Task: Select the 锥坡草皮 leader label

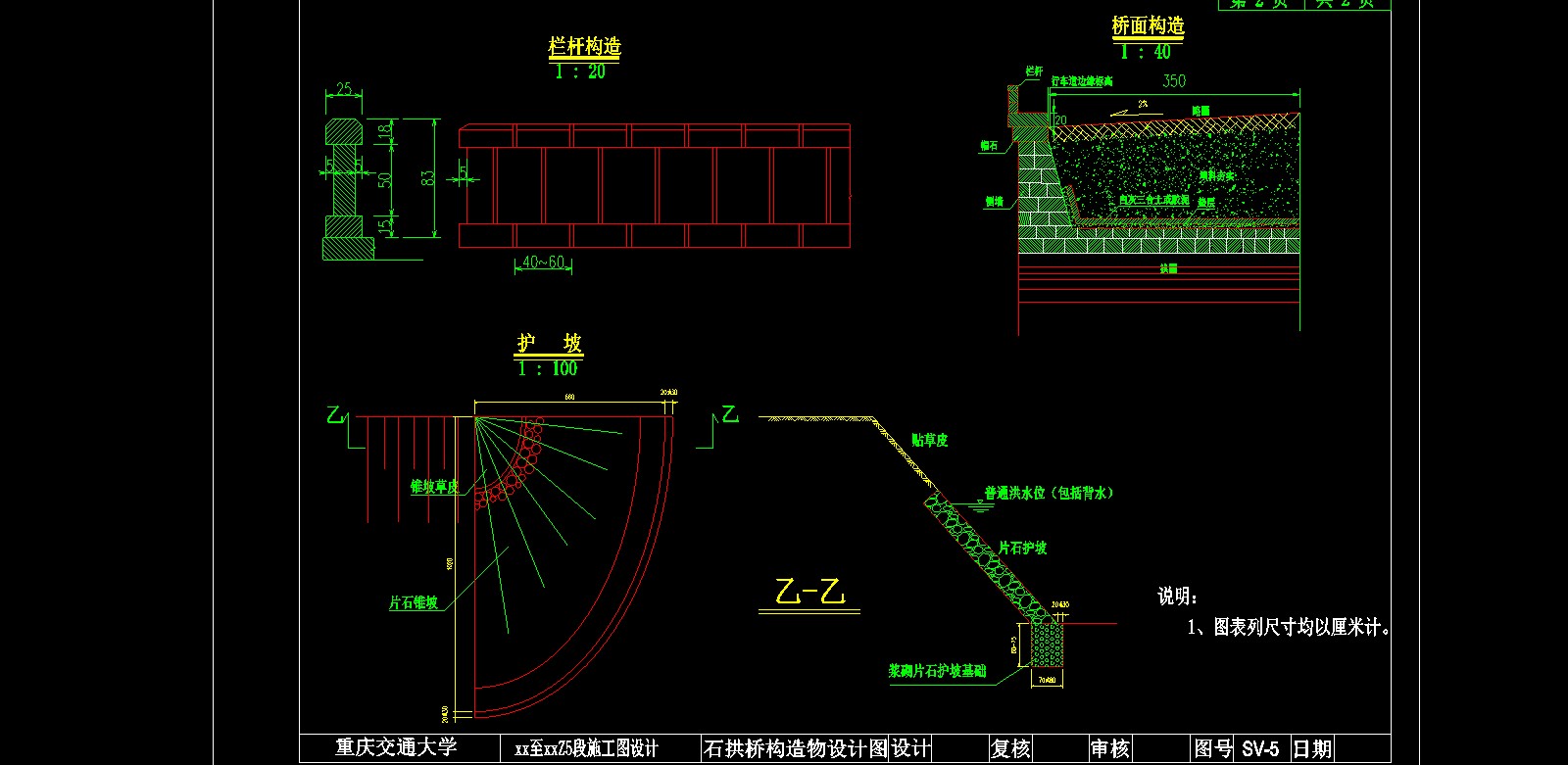Action: click(434, 486)
